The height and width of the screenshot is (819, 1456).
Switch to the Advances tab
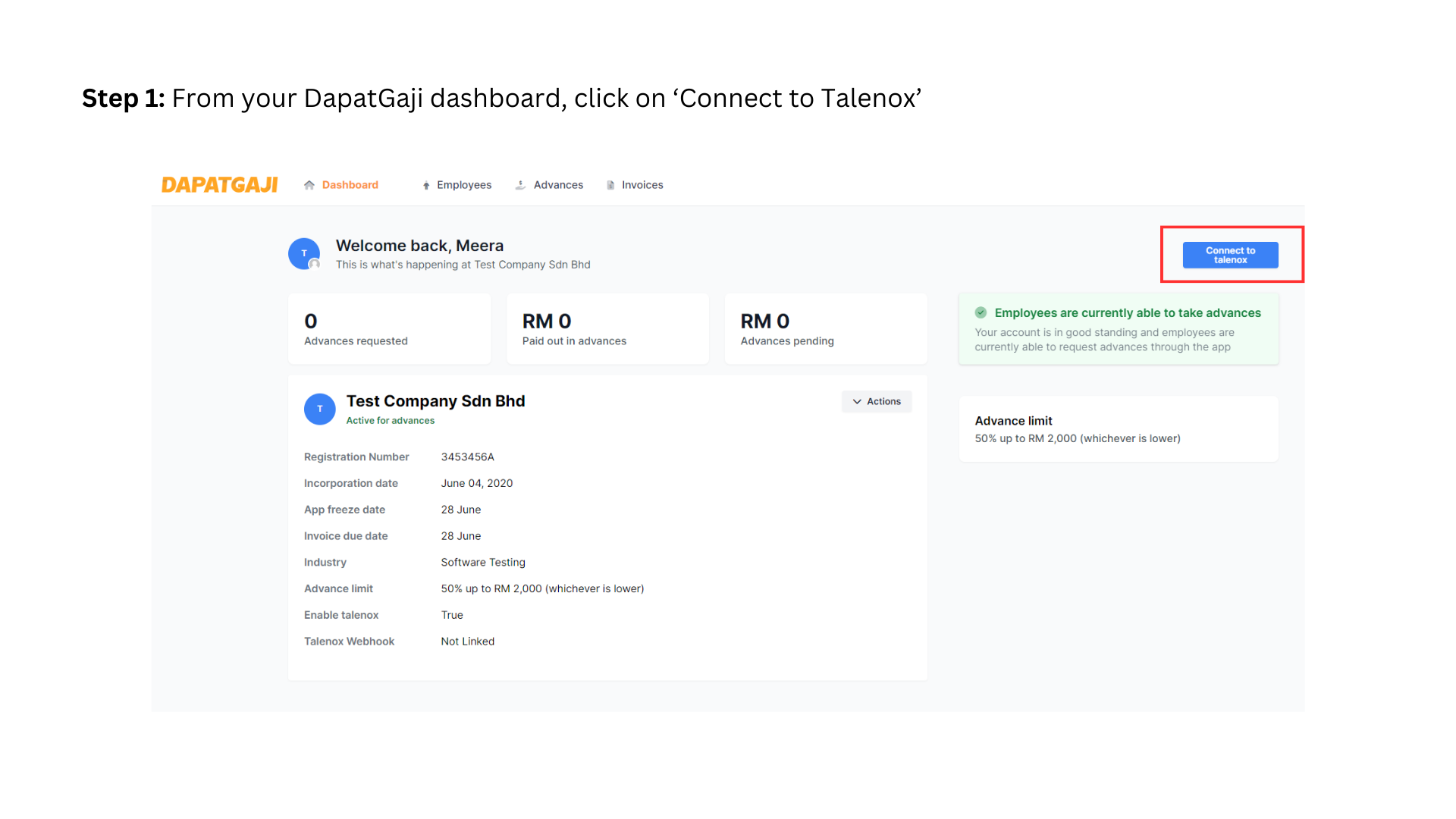558,185
